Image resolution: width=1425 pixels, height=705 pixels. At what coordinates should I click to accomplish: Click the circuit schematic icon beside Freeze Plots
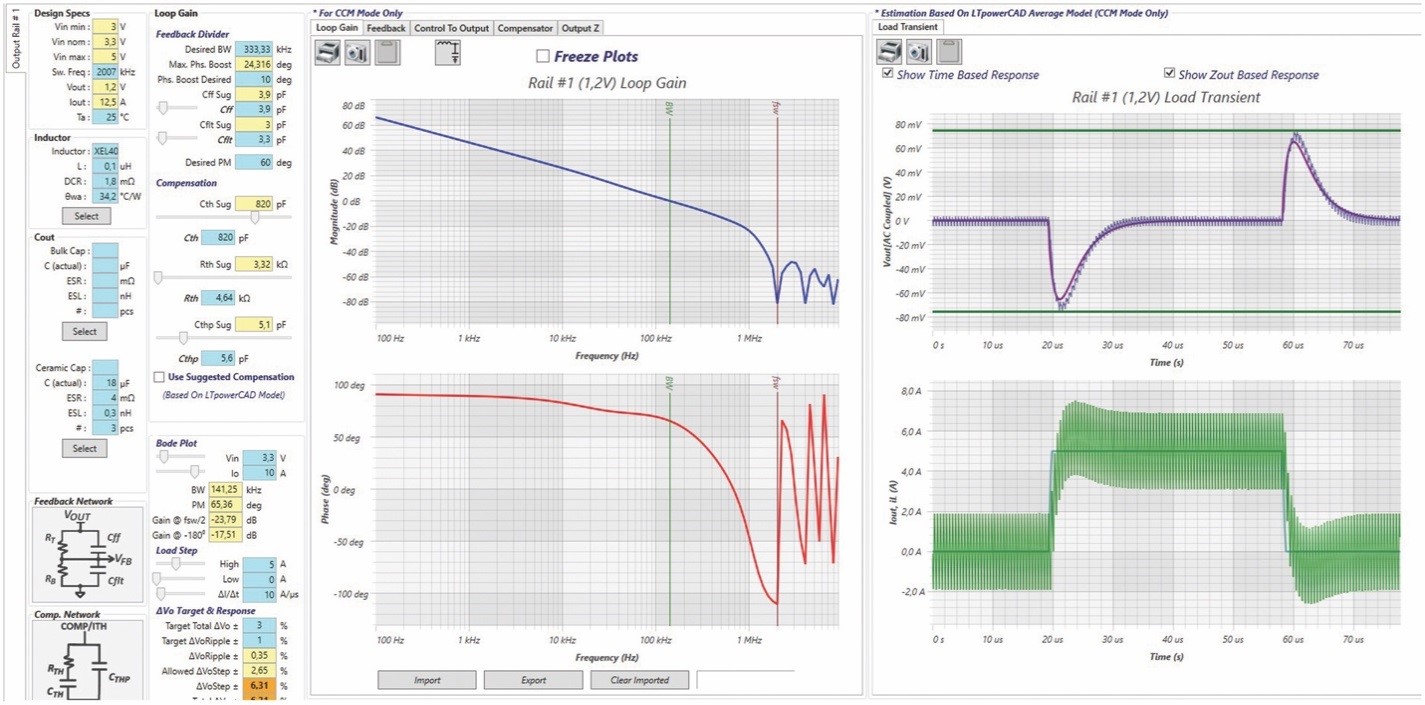[448, 53]
